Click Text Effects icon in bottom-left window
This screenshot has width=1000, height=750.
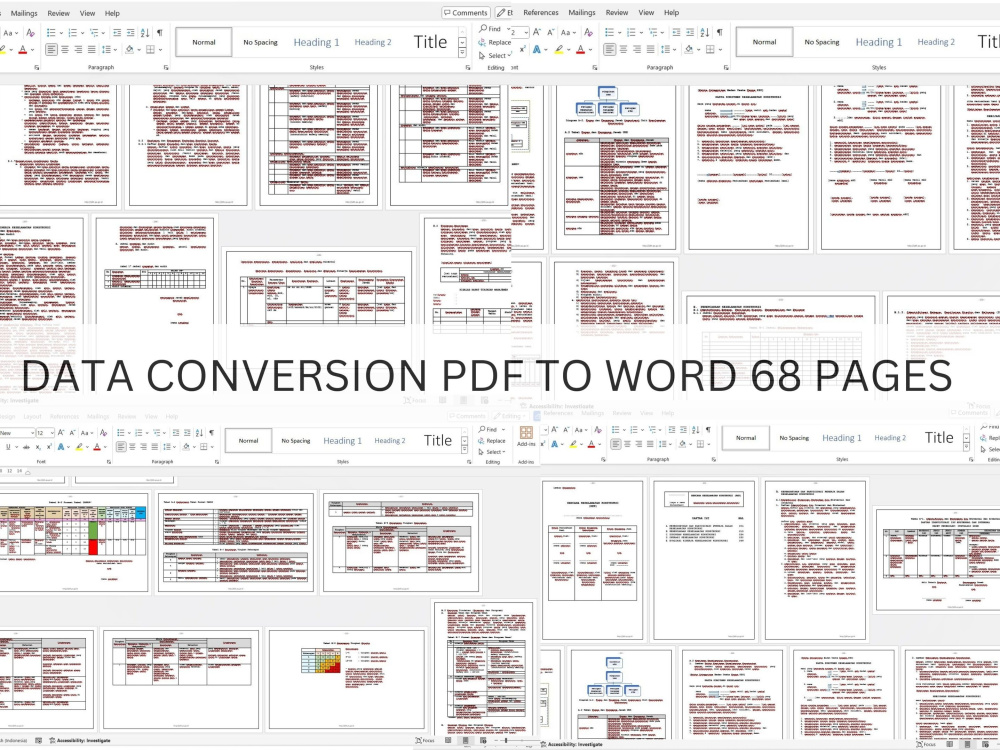click(62, 447)
